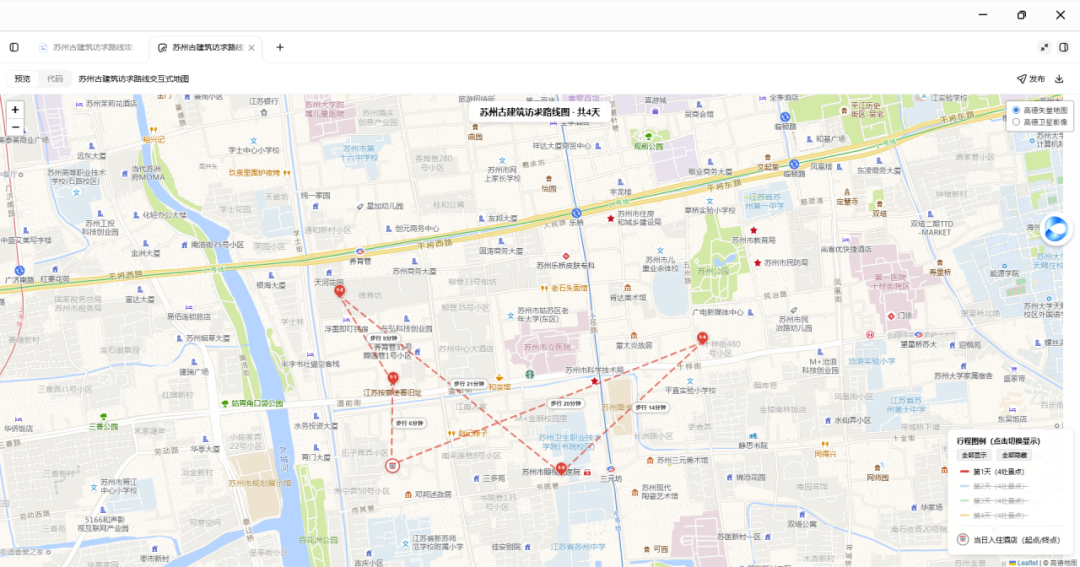Viewport: 1080px width, 567px height.
Task: Click the 三元坊 subway station icon
Action: [610, 469]
